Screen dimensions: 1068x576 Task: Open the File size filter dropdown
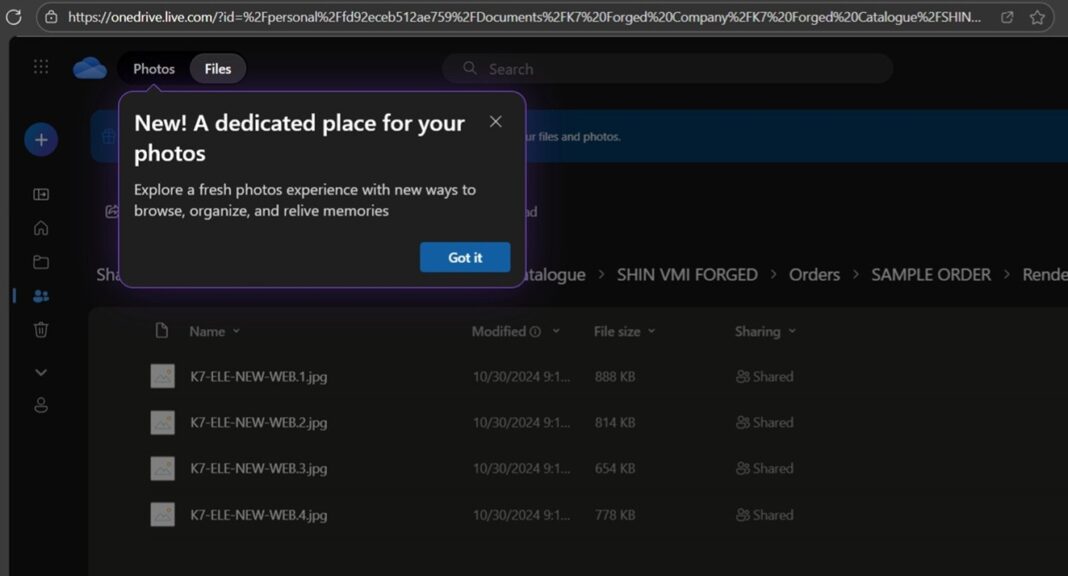pos(651,331)
